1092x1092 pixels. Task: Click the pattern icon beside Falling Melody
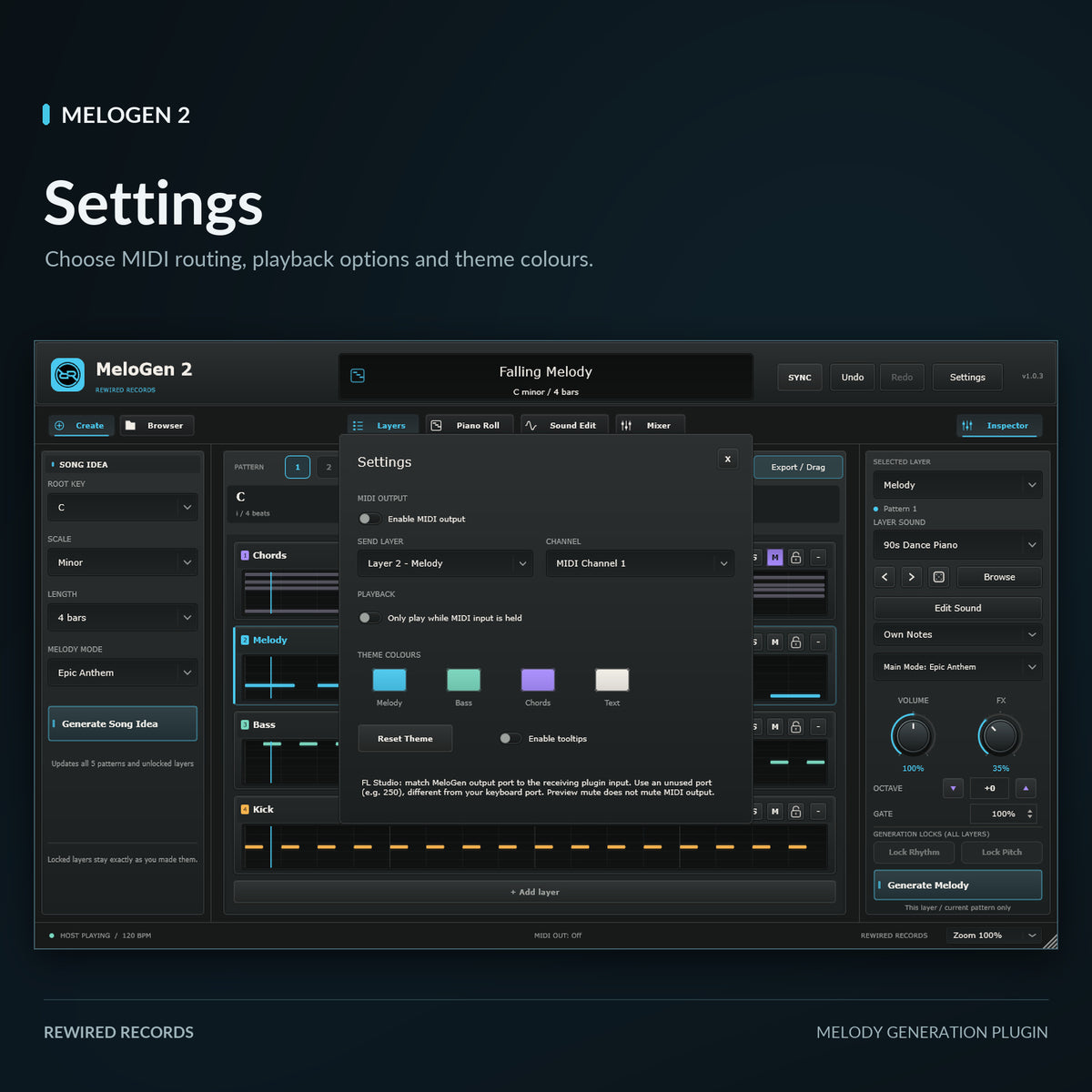click(x=358, y=375)
